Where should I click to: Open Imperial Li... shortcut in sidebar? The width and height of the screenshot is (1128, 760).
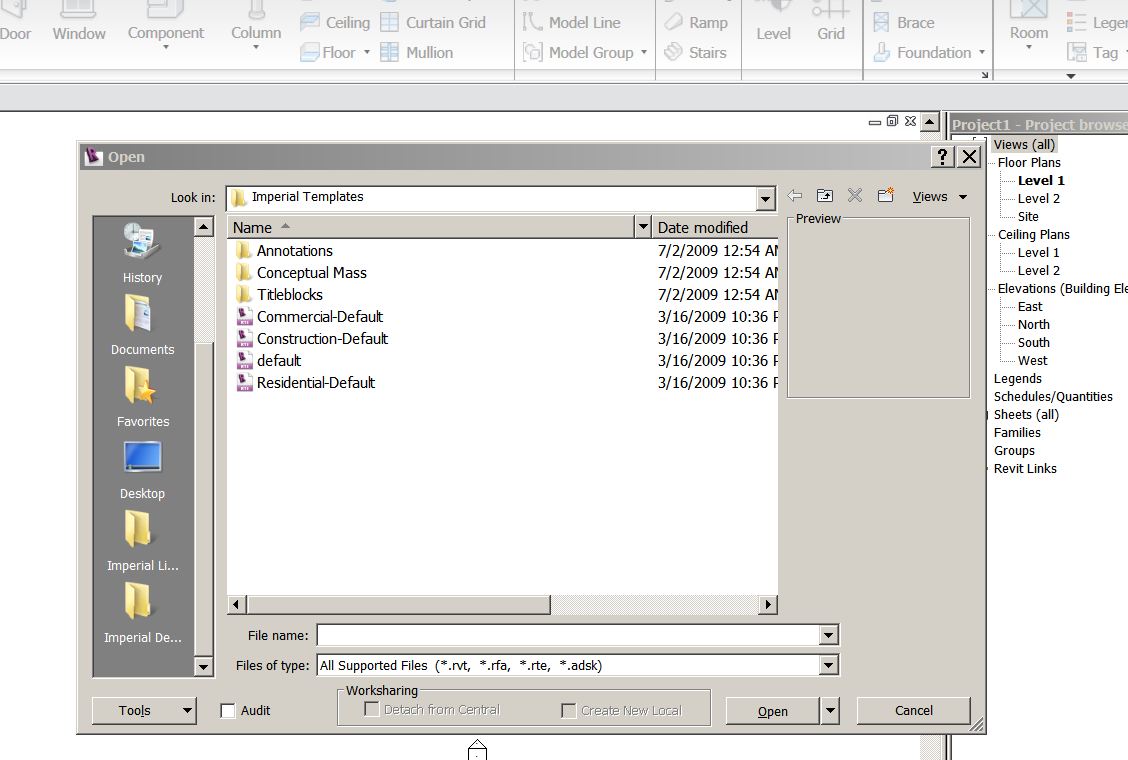pyautogui.click(x=142, y=541)
